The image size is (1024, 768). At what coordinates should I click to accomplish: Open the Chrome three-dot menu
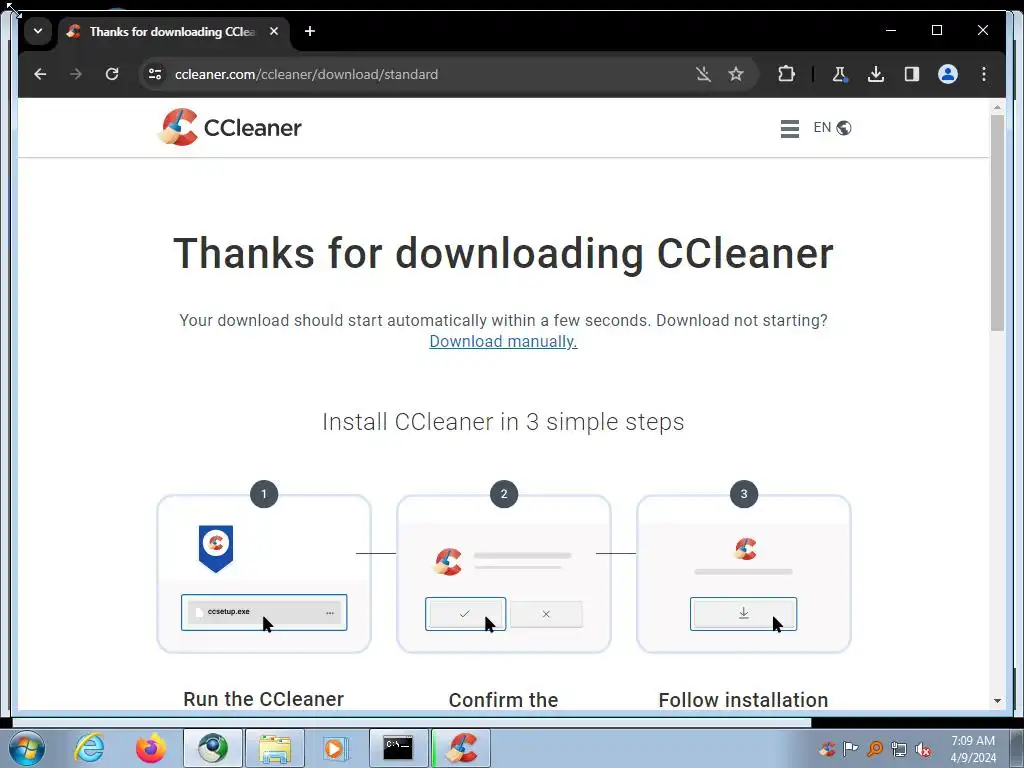pyautogui.click(x=984, y=74)
